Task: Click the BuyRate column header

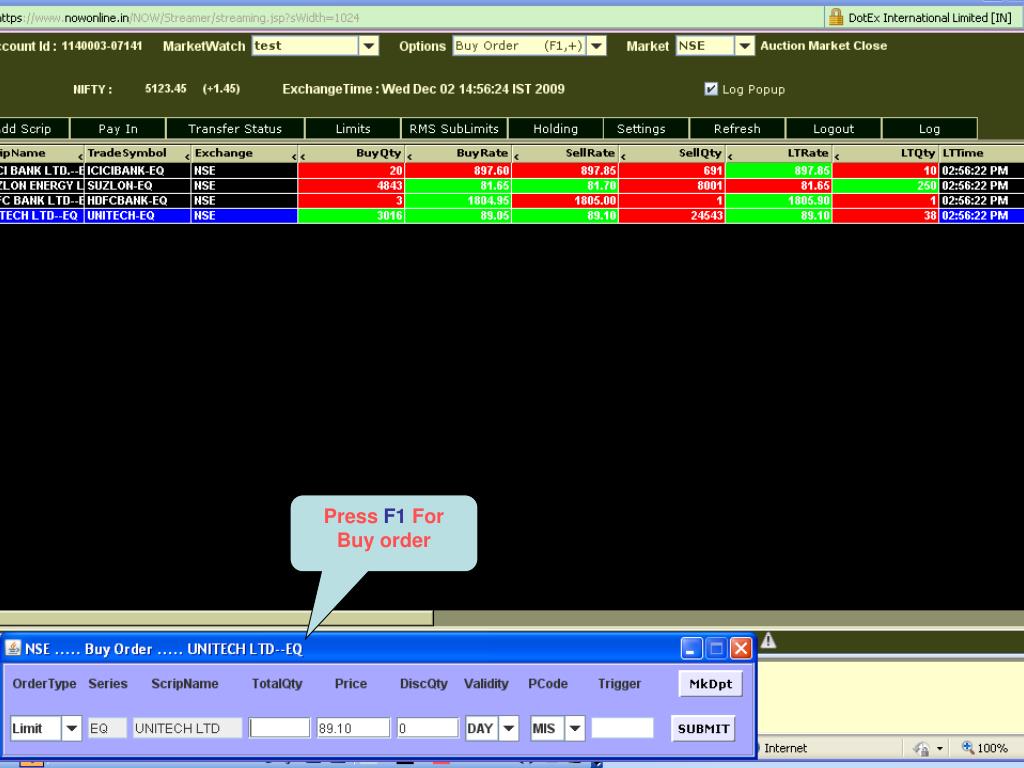Action: [458, 153]
